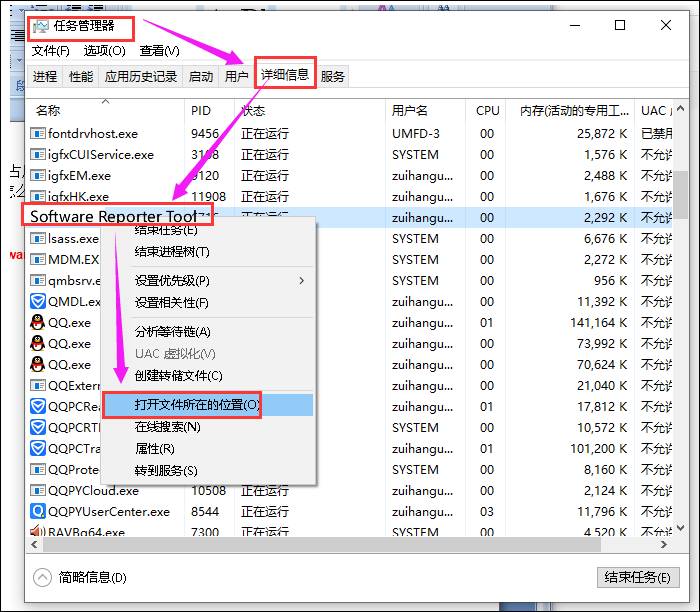Choose 在线搜索(N) in context menu
Screen dimensions: 700x612
167,427
